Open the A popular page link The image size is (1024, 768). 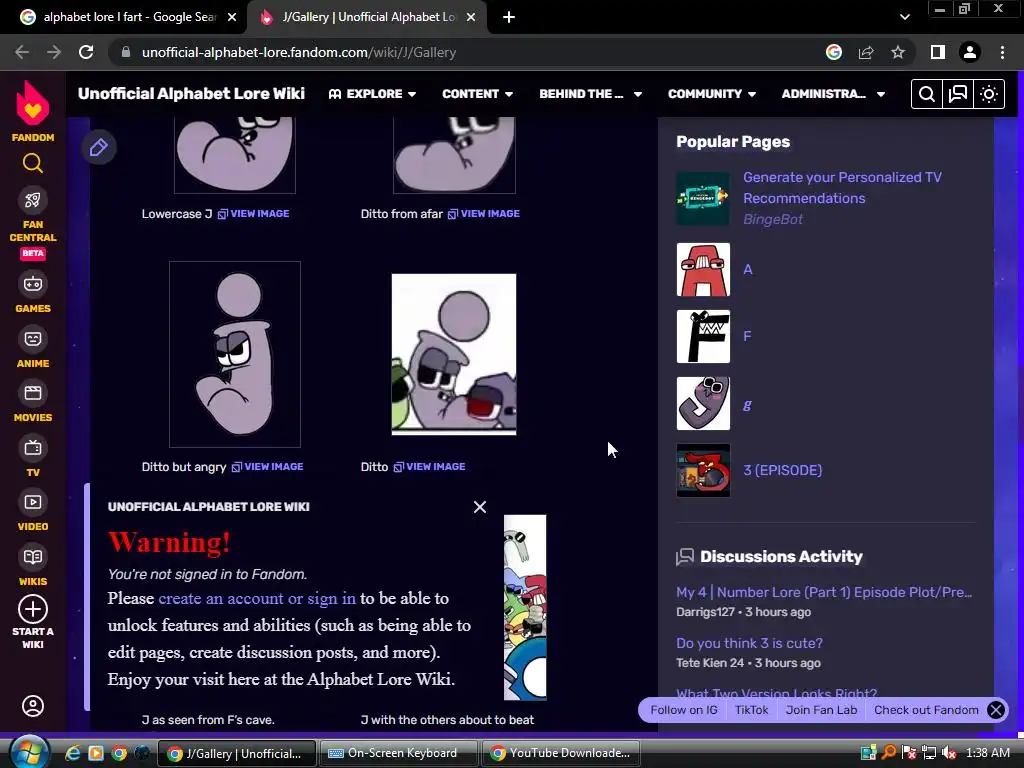(748, 269)
